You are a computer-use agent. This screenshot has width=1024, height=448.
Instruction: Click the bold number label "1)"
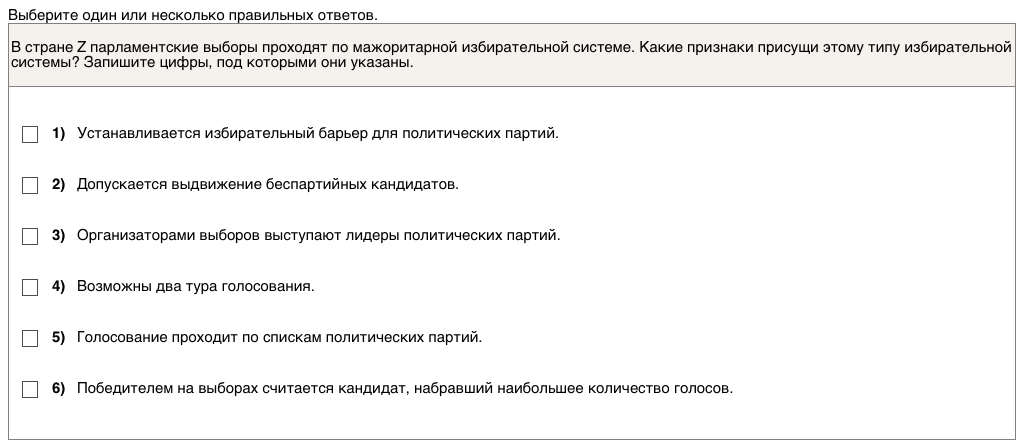click(58, 133)
